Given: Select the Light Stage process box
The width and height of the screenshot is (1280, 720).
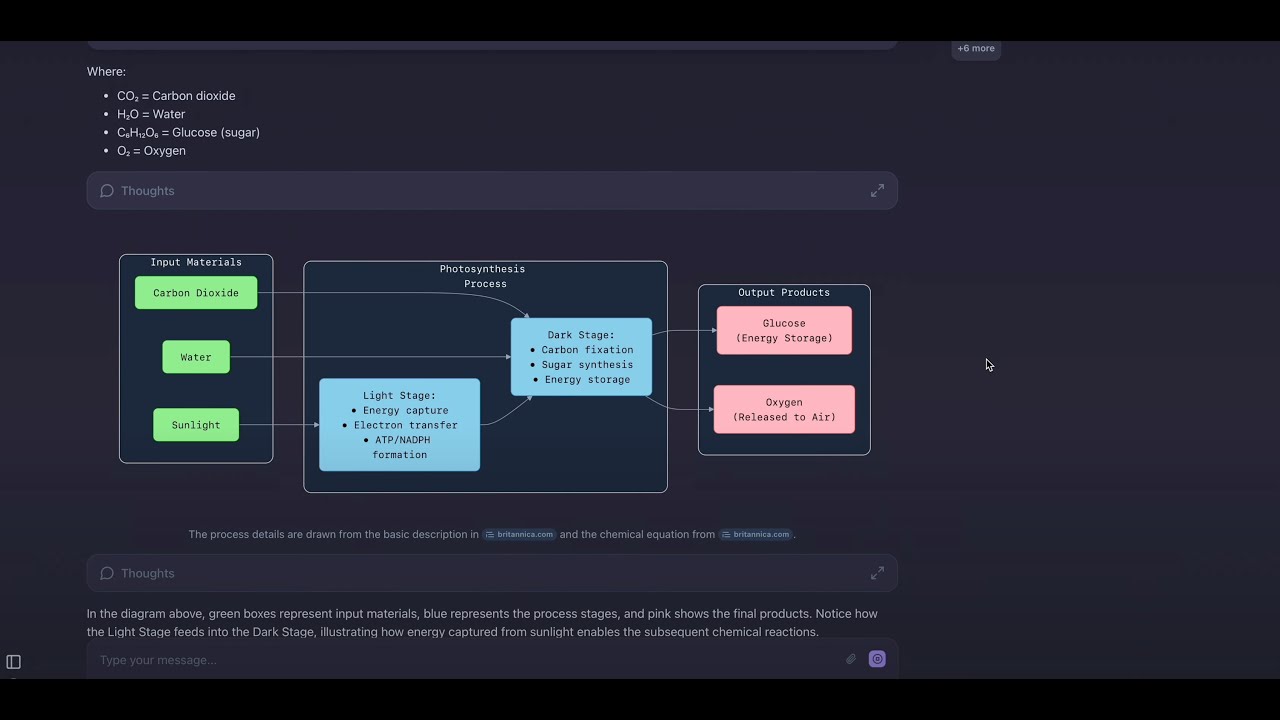Looking at the screenshot, I should pos(399,425).
